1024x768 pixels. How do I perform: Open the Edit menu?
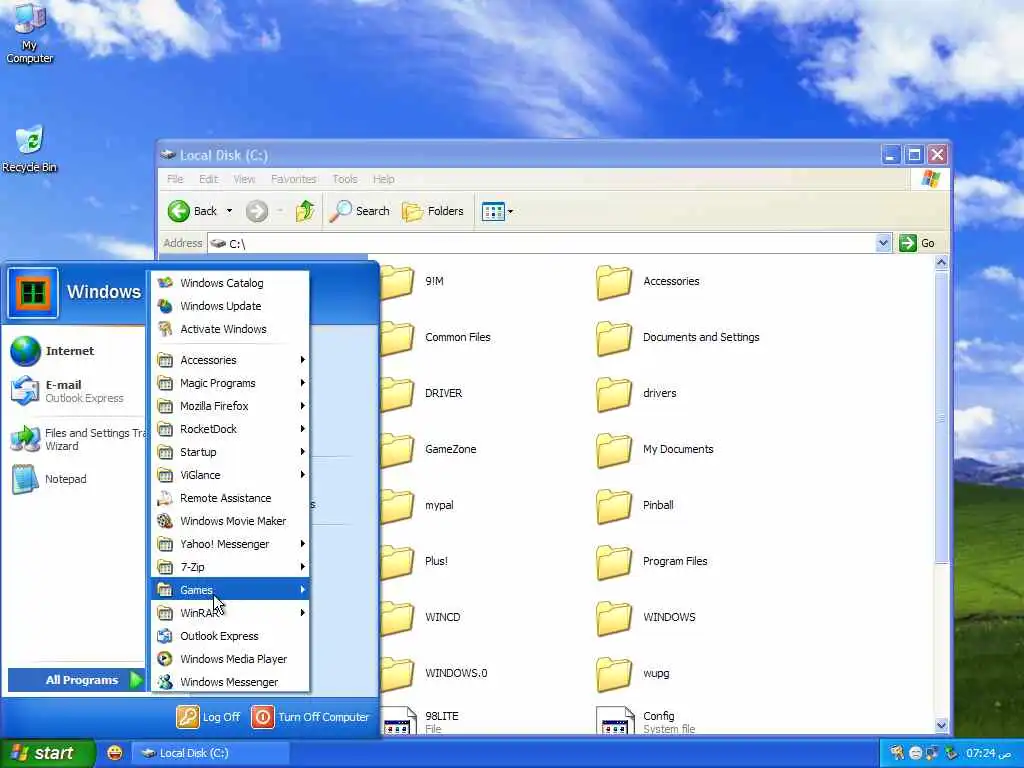pos(208,179)
